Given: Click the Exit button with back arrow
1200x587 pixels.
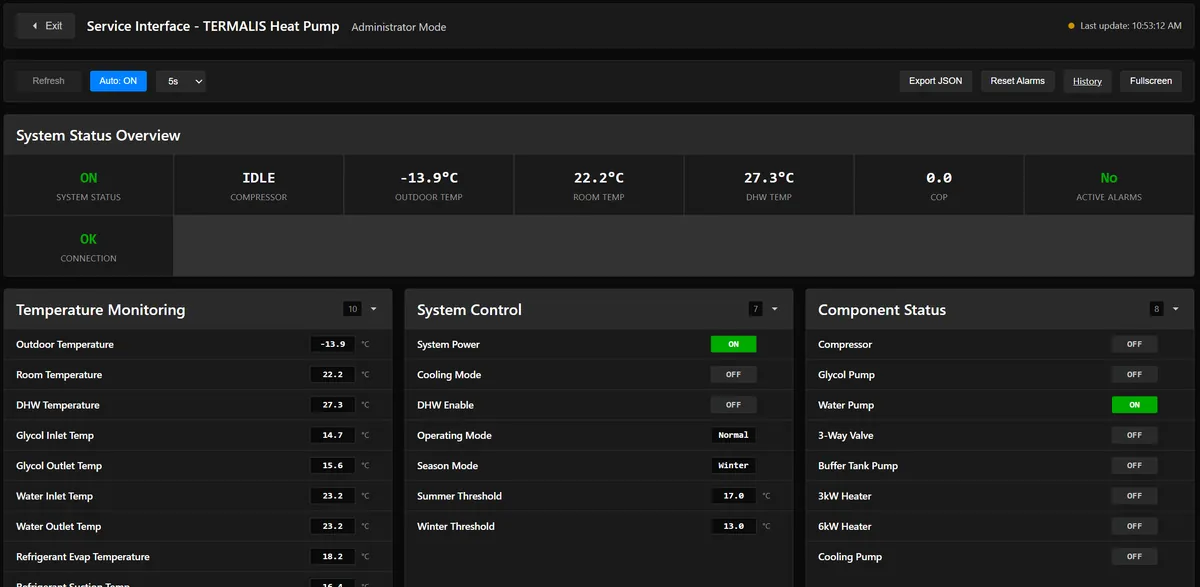Looking at the screenshot, I should pos(46,26).
